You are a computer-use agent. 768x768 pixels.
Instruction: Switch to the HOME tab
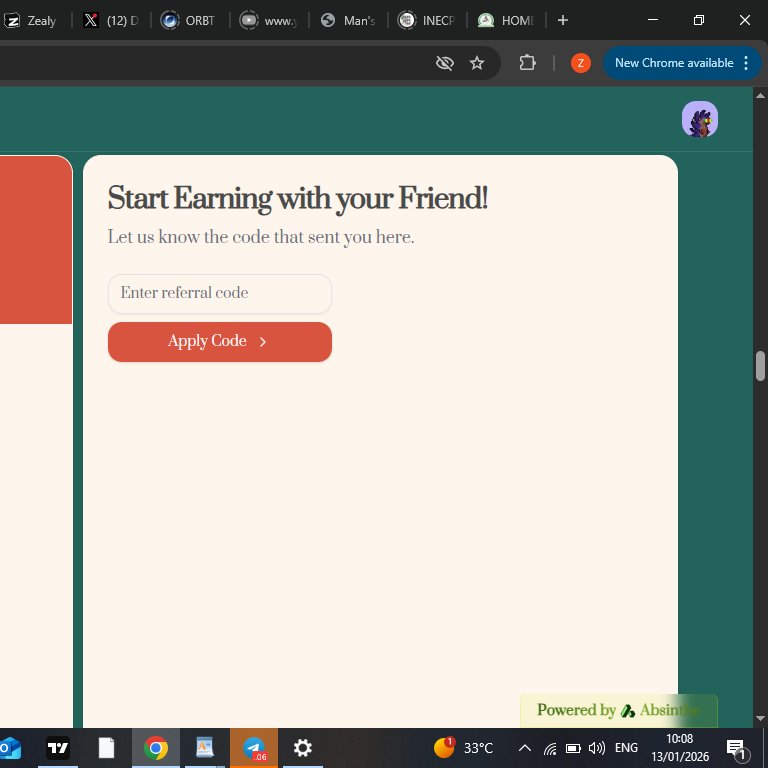pos(506,21)
